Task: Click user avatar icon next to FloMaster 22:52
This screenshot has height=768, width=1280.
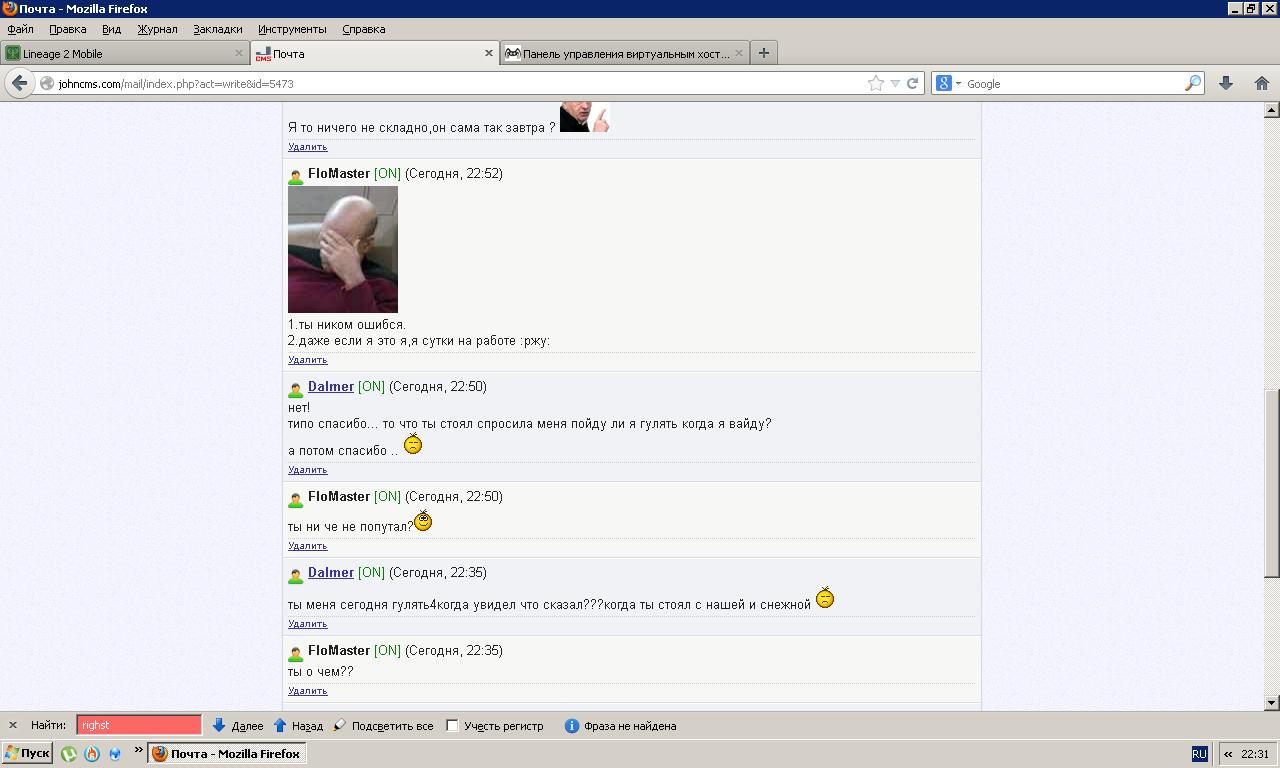Action: click(x=296, y=176)
